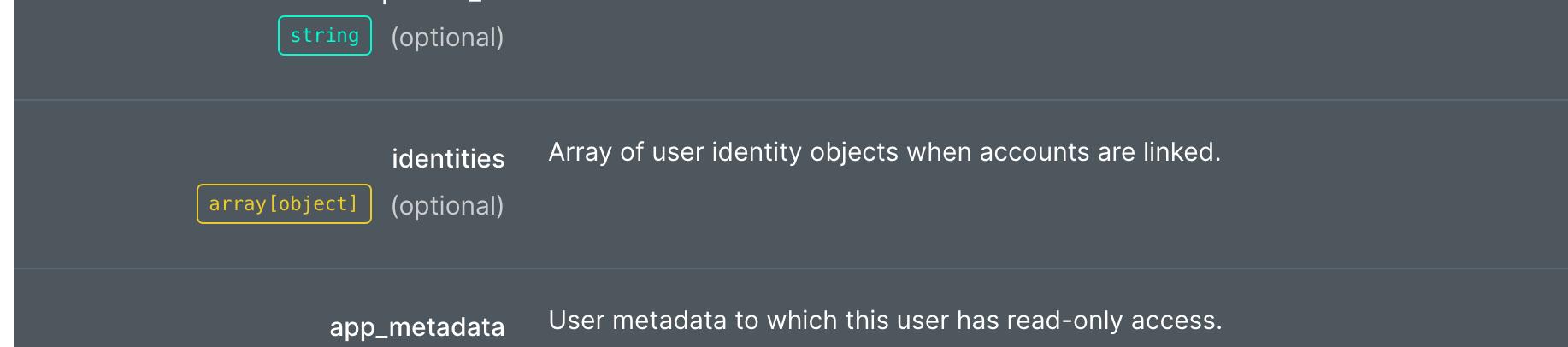
Task: Click the cut-off parameter name above string badge
Action: coord(436,3)
